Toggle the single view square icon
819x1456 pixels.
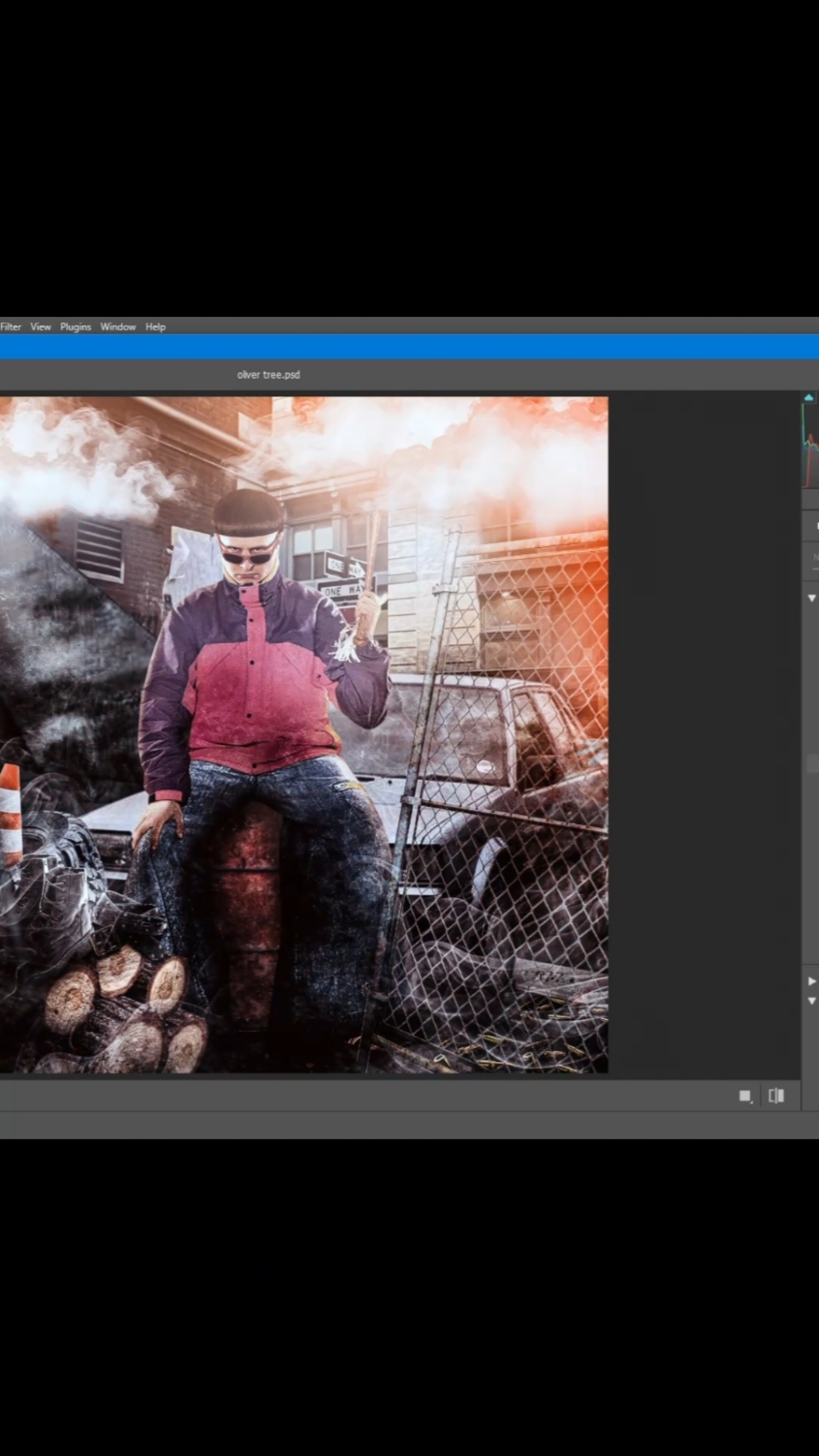tap(745, 1096)
